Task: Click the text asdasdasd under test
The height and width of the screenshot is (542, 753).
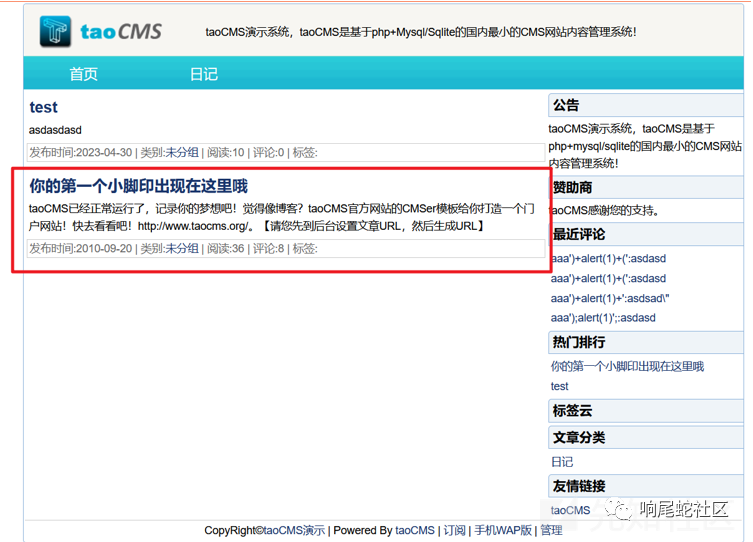Action: coord(55,130)
